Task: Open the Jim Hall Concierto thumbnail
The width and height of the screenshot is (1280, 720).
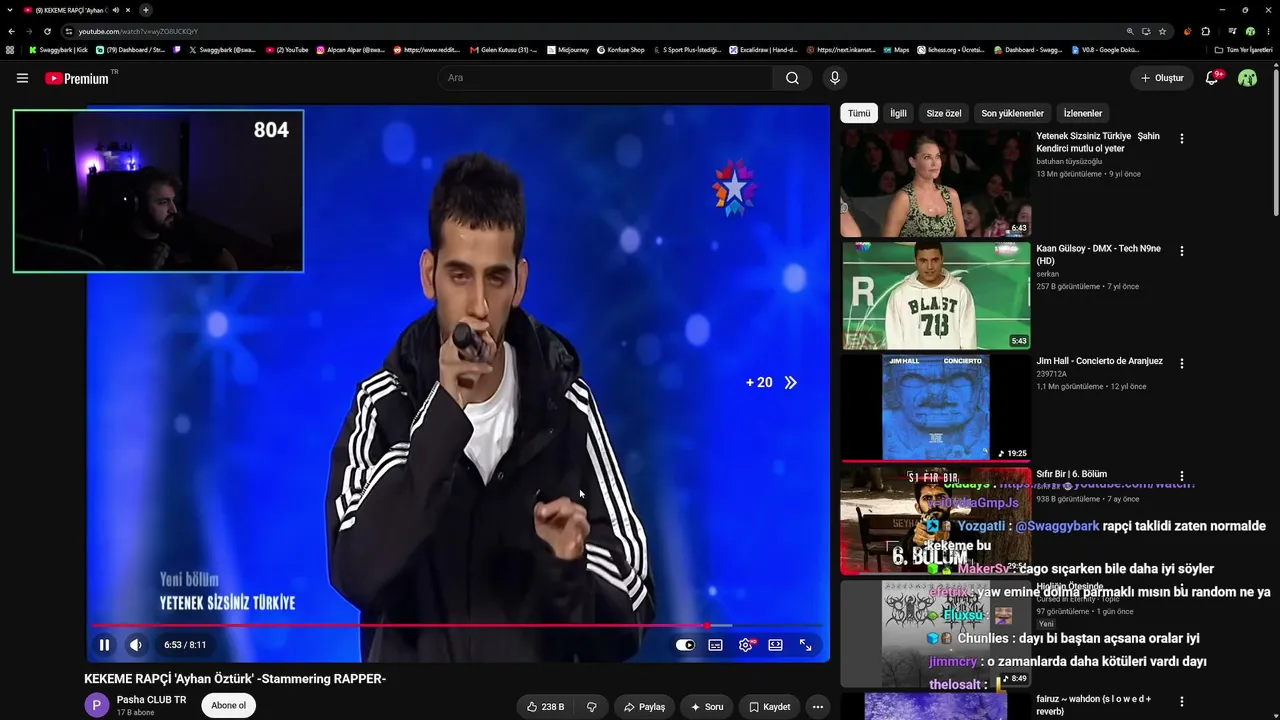Action: (935, 408)
